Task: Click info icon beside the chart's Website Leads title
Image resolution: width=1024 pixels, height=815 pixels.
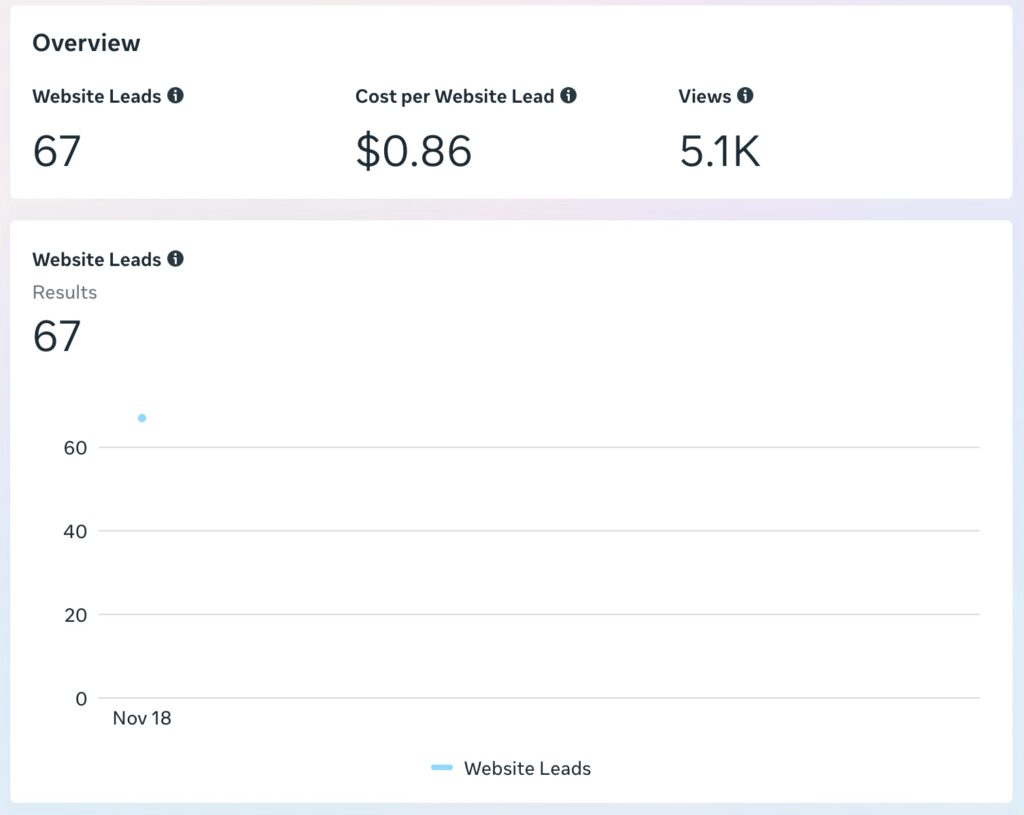Action: [x=176, y=259]
